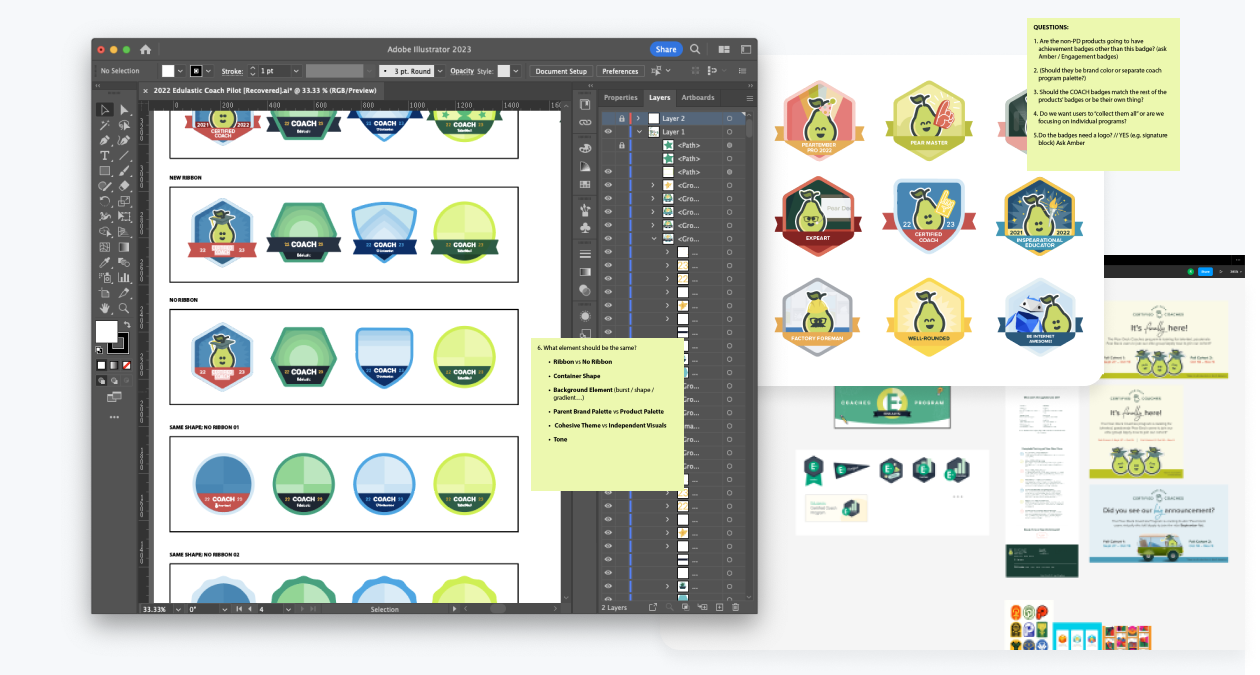Toggle the lock on Layer 2

point(622,119)
